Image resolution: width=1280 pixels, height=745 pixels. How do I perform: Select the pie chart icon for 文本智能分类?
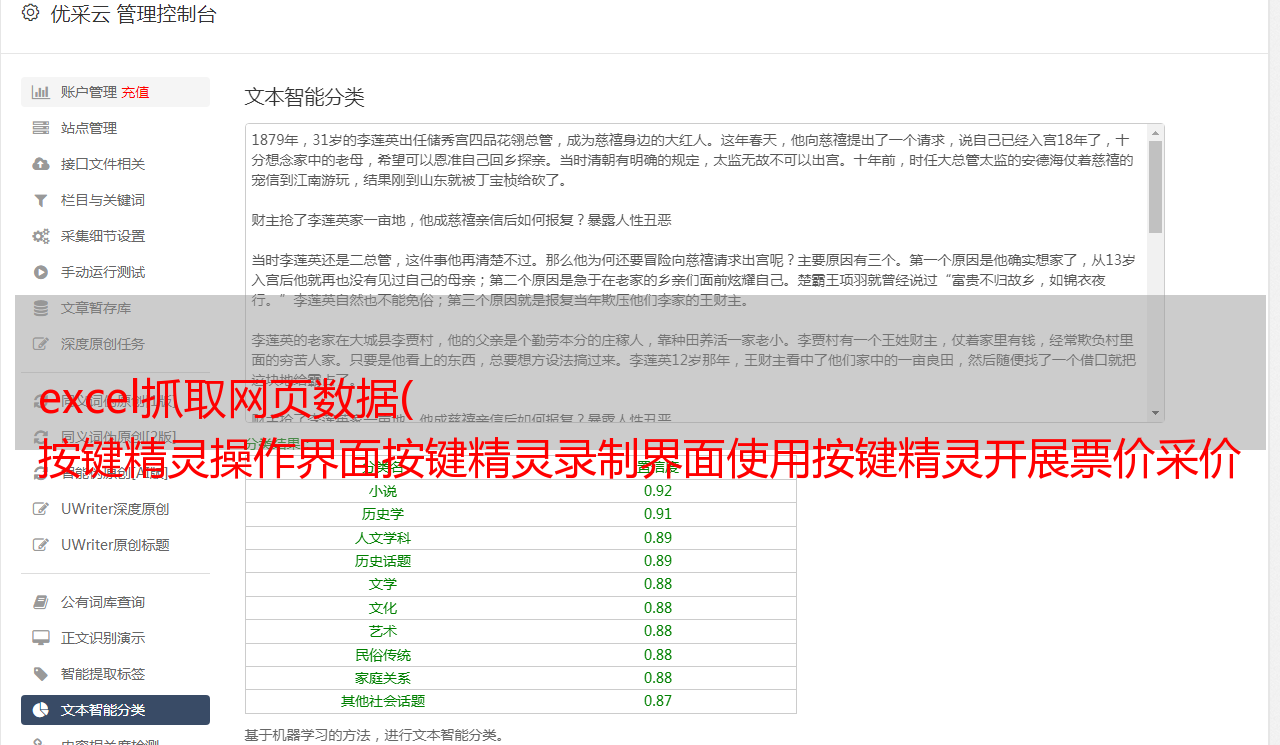click(41, 710)
